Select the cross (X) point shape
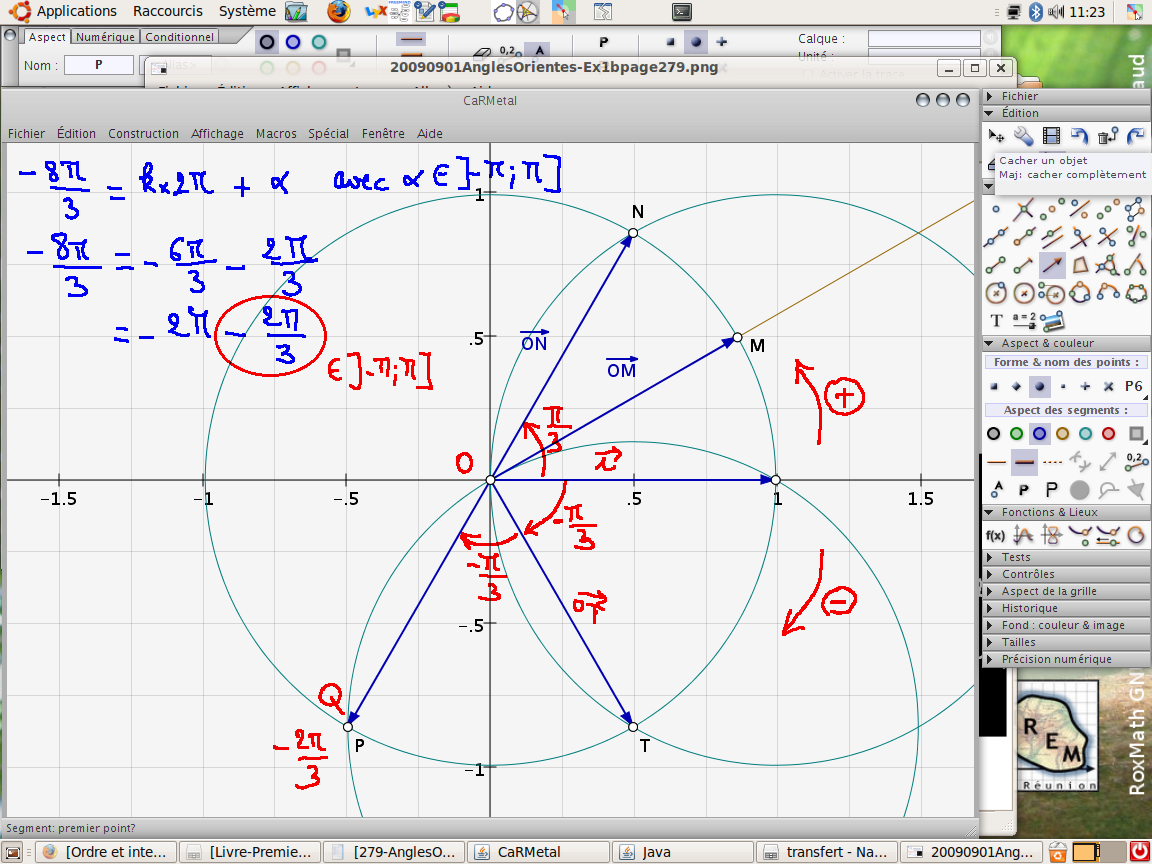Viewport: 1152px width, 864px height. 1108,386
